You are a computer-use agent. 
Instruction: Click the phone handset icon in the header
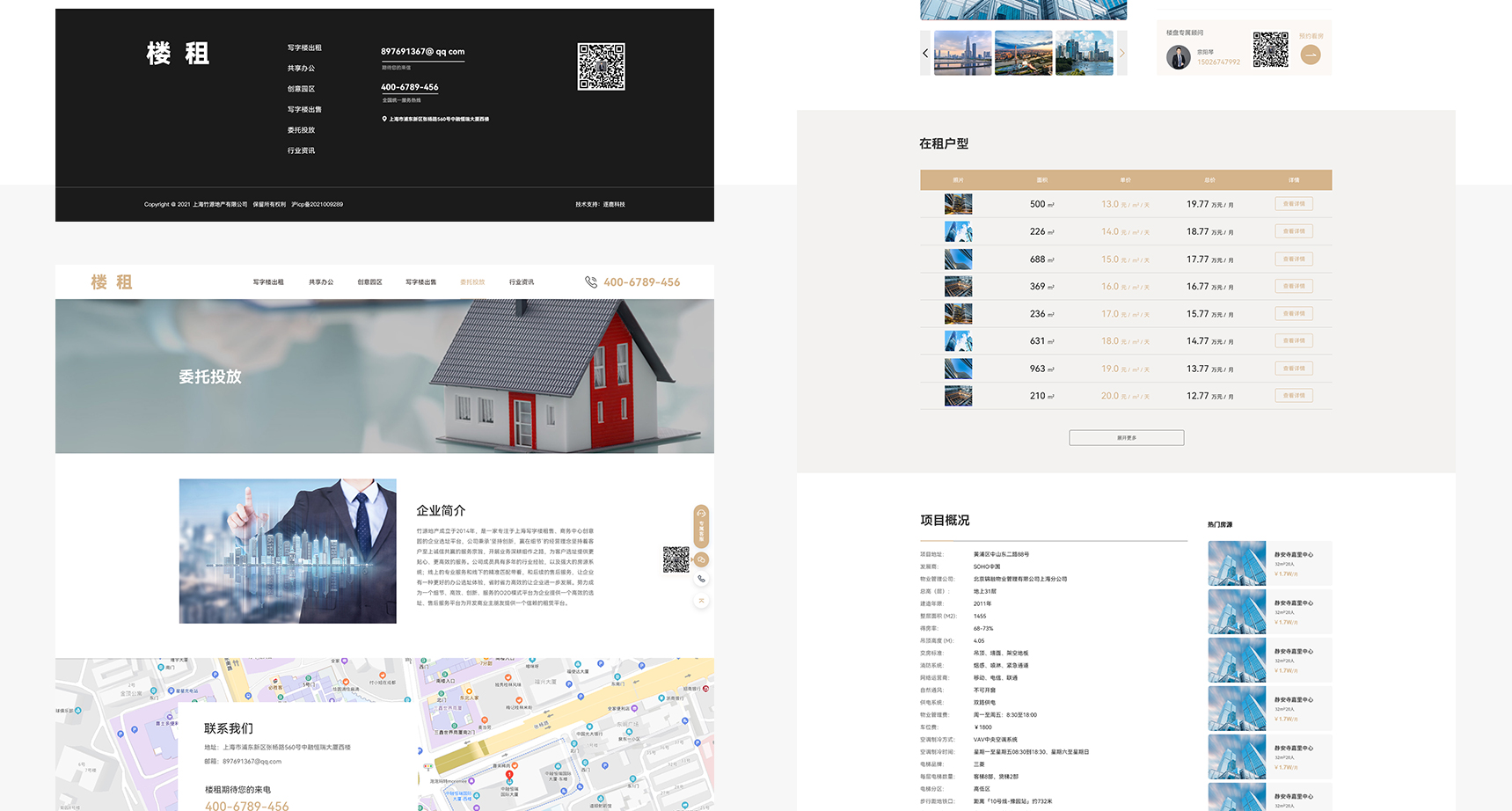(x=591, y=282)
